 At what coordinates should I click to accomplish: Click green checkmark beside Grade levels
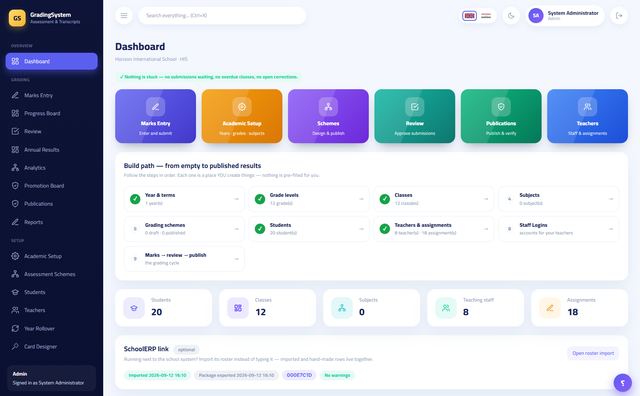(260, 199)
